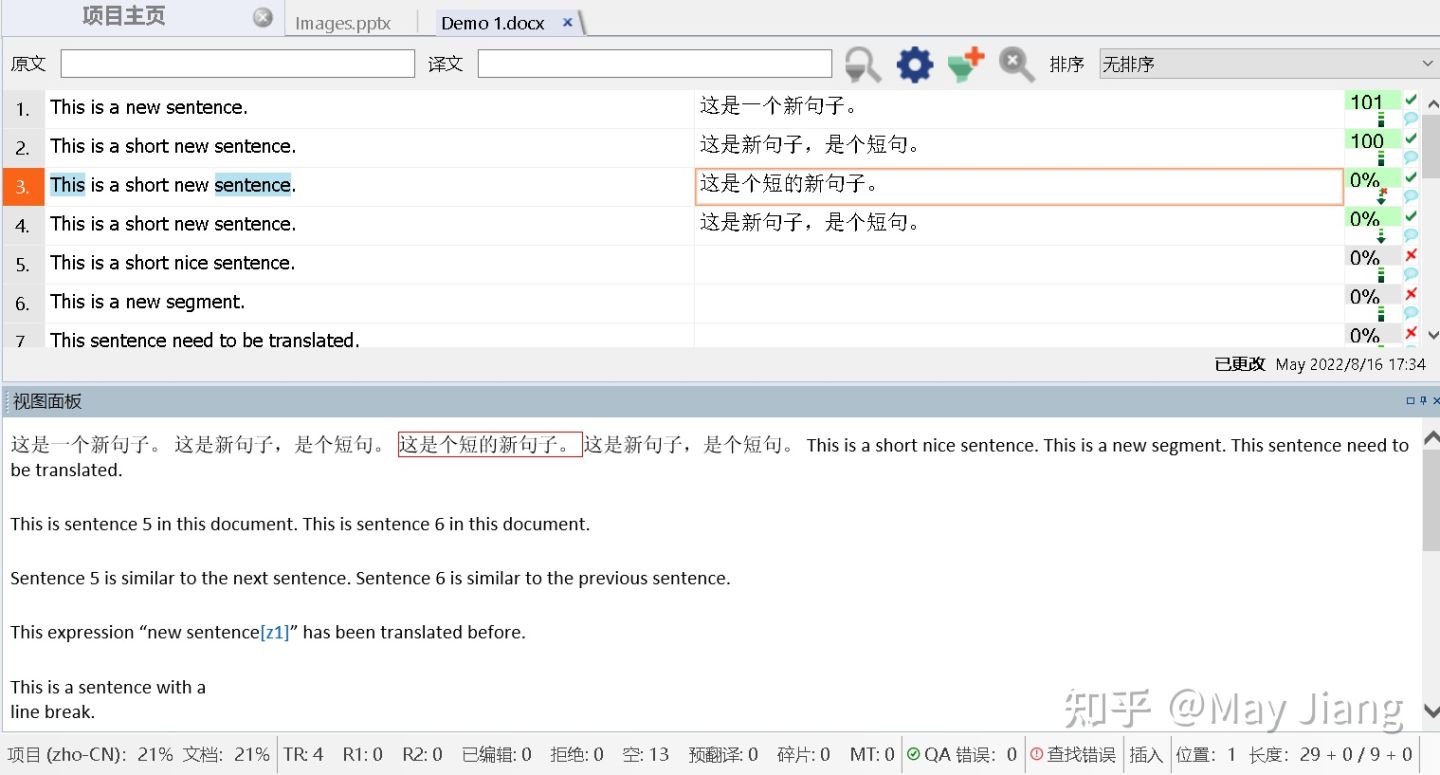
Task: Open the 无排序 sort dropdown
Action: 1265,63
